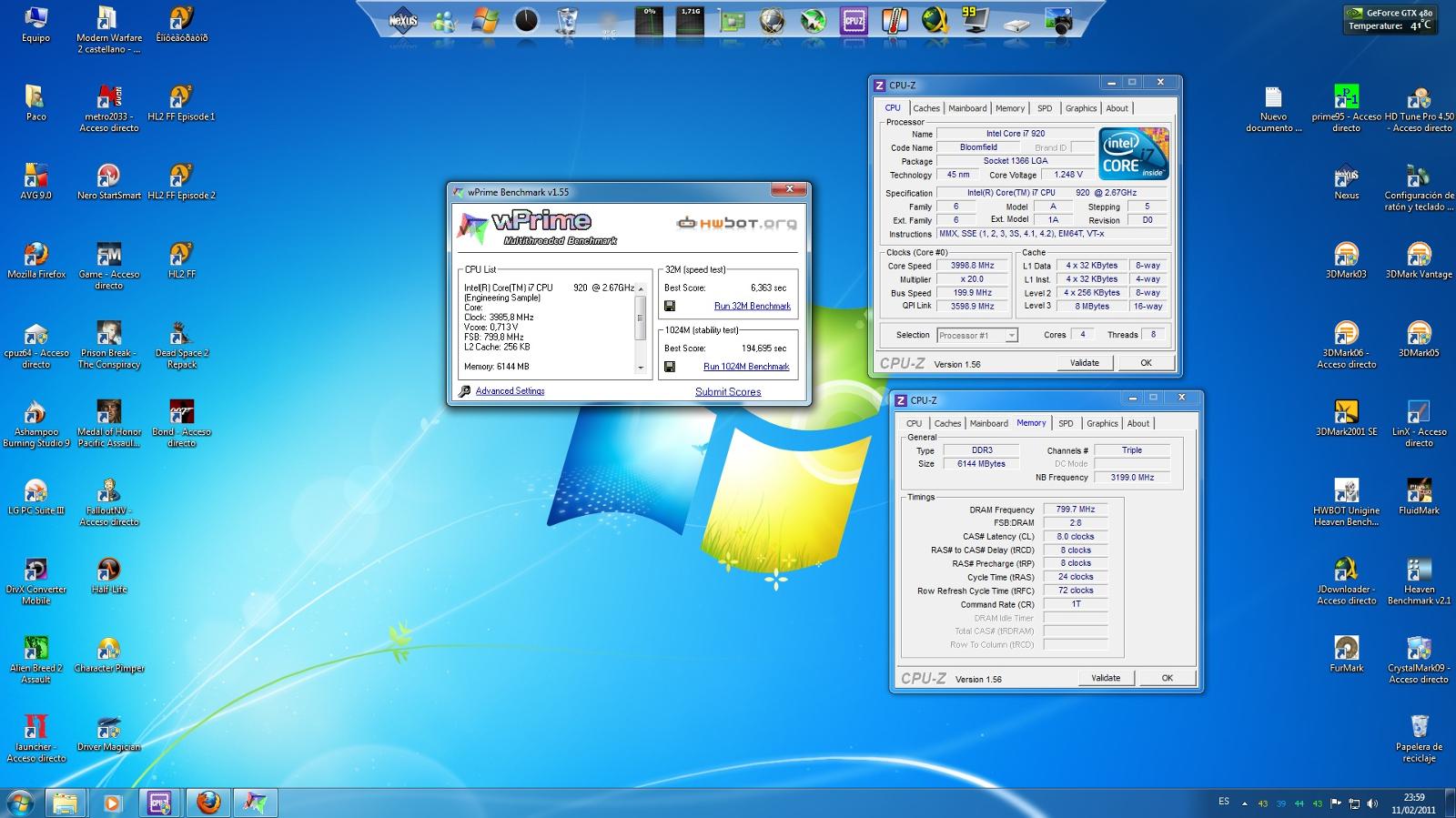Screen dimensions: 1456x818
Task: Click the clock icon in the top dock
Action: [526, 20]
